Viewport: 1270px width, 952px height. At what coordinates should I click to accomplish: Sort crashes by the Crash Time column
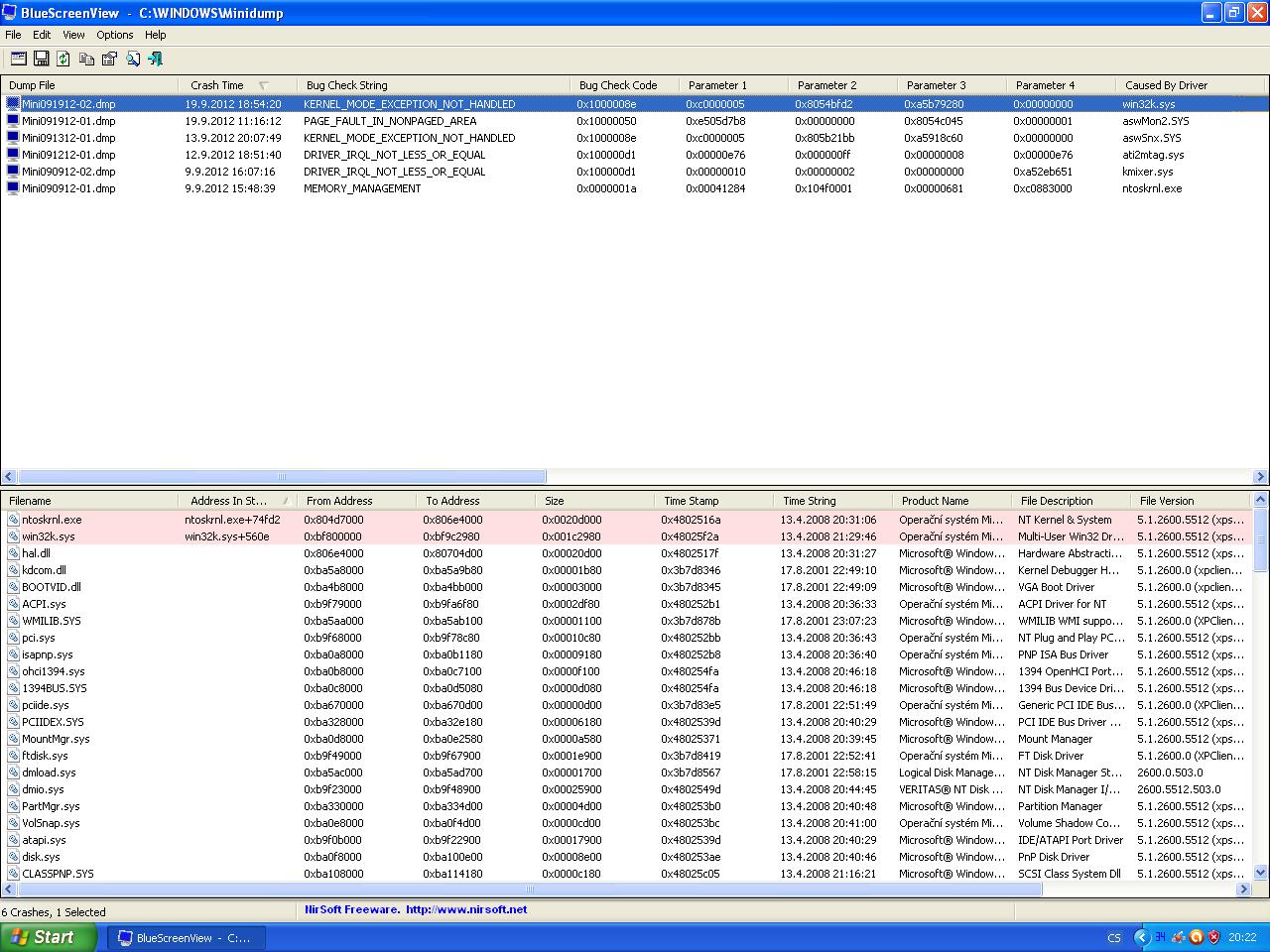tap(237, 85)
